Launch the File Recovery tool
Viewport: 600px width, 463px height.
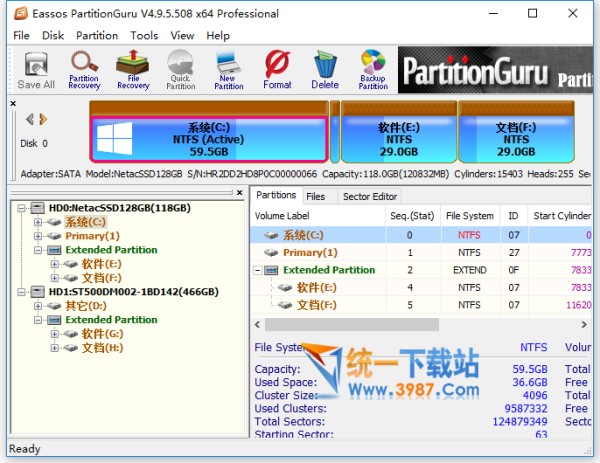pyautogui.click(x=133, y=70)
